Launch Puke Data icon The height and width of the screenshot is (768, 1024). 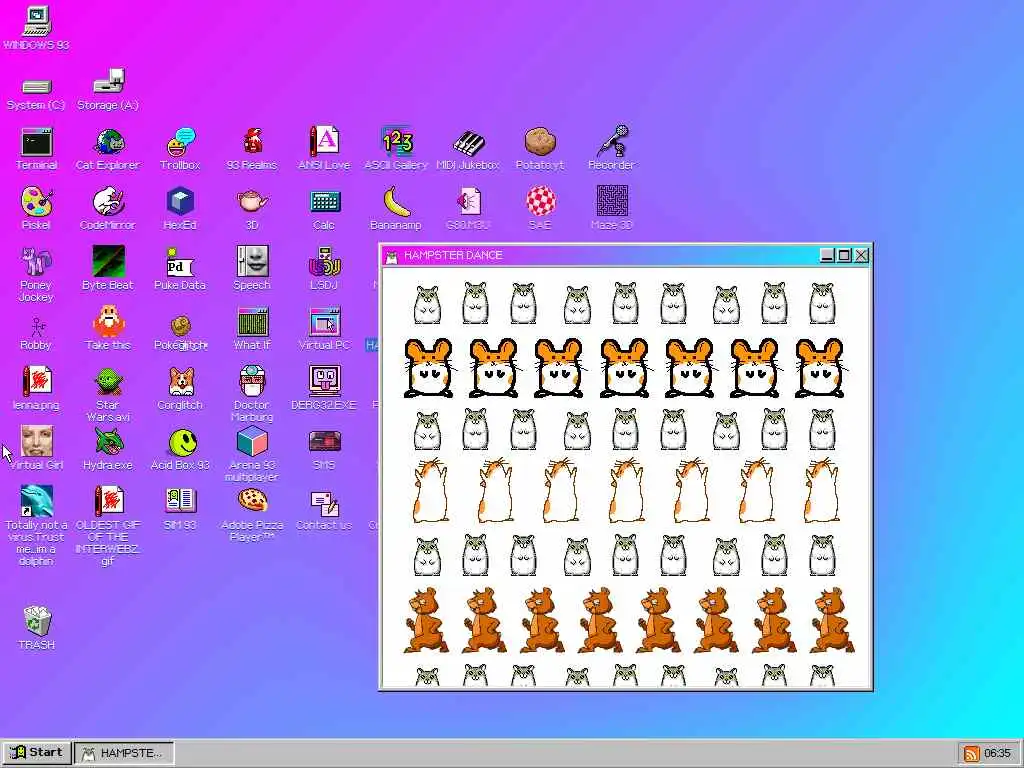click(x=180, y=262)
